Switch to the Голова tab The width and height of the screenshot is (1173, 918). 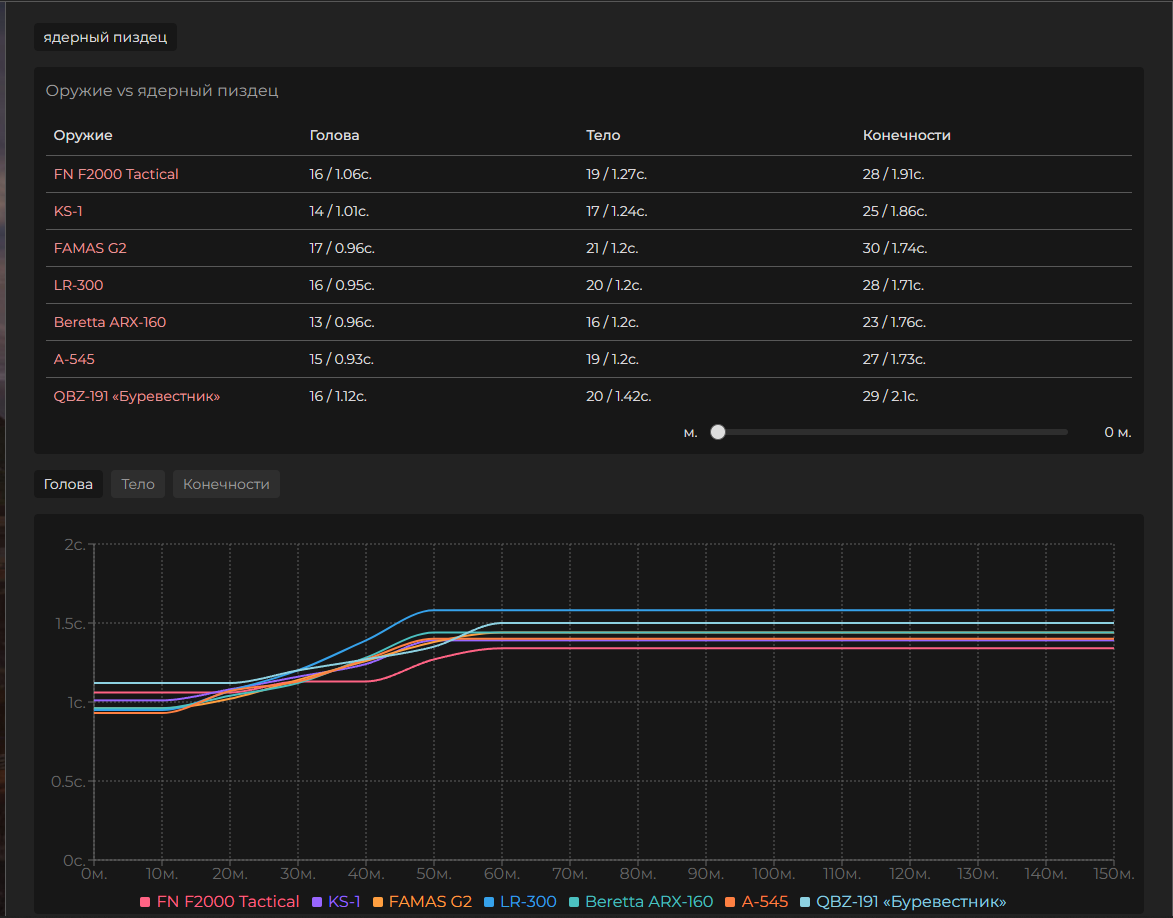(68, 484)
